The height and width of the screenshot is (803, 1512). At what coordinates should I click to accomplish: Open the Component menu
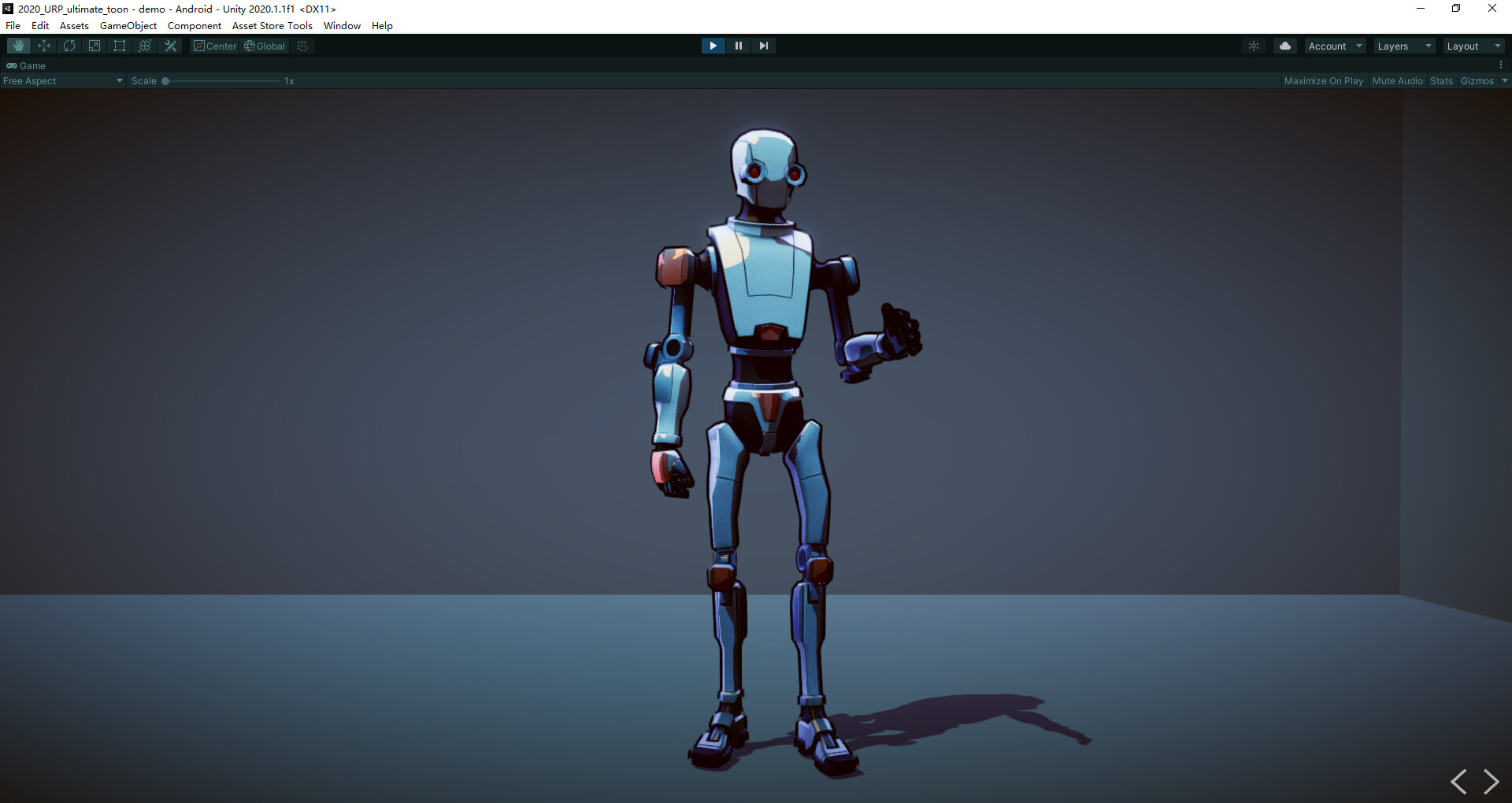point(194,25)
